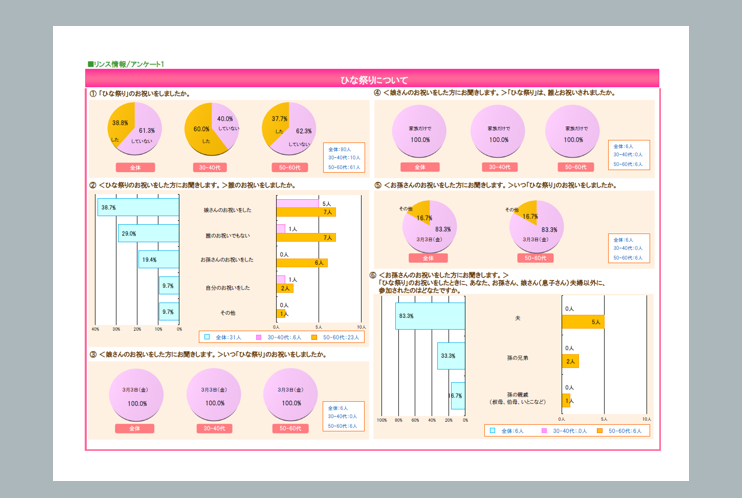742x498 pixels.
Task: Click the 30-40代:6人 legend entry
Action: pos(278,338)
